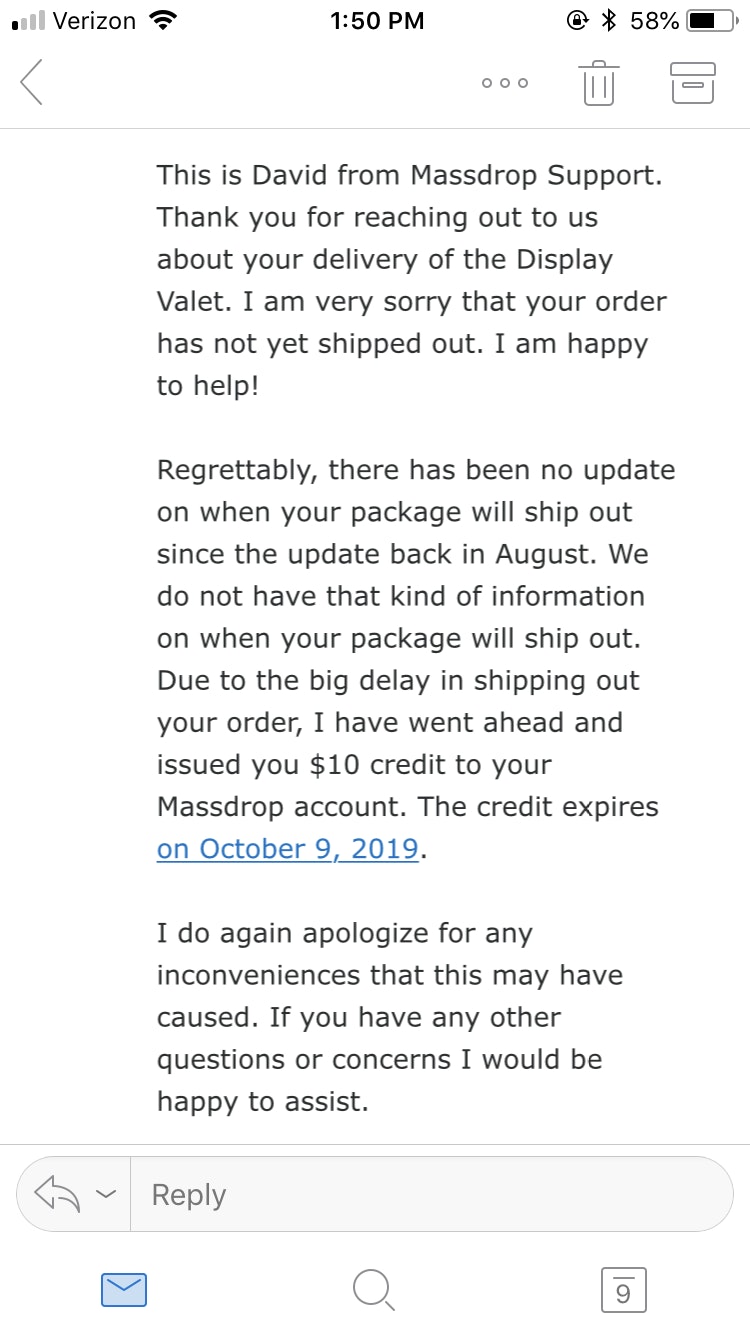Viewport: 750px width, 1334px height.
Task: Tap the Wi-Fi status icon
Action: pyautogui.click(x=160, y=20)
